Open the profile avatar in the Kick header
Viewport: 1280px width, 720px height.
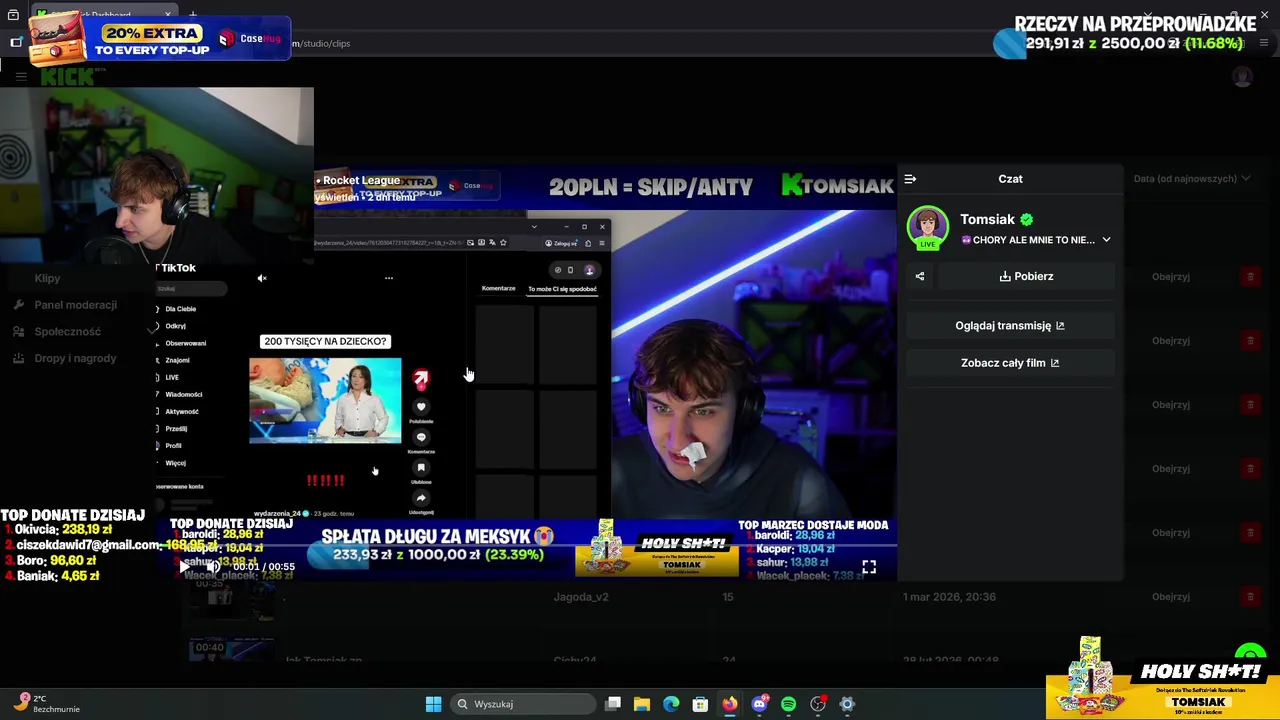pyautogui.click(x=1243, y=77)
